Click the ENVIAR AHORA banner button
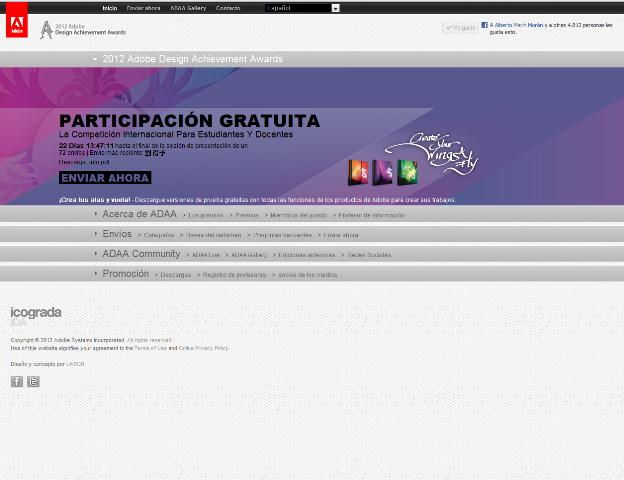The height and width of the screenshot is (480, 624). pos(105,178)
